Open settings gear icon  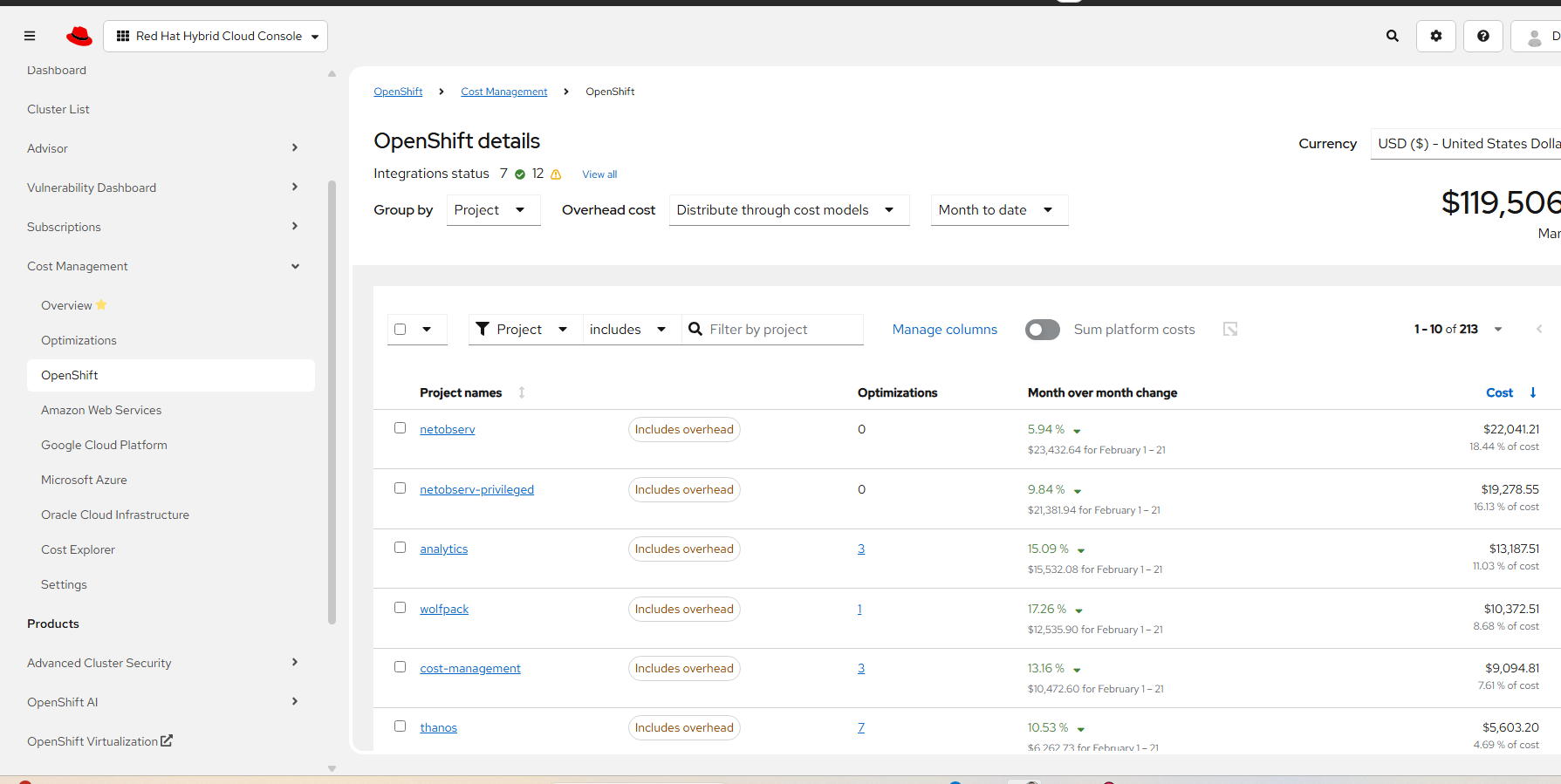[1436, 36]
